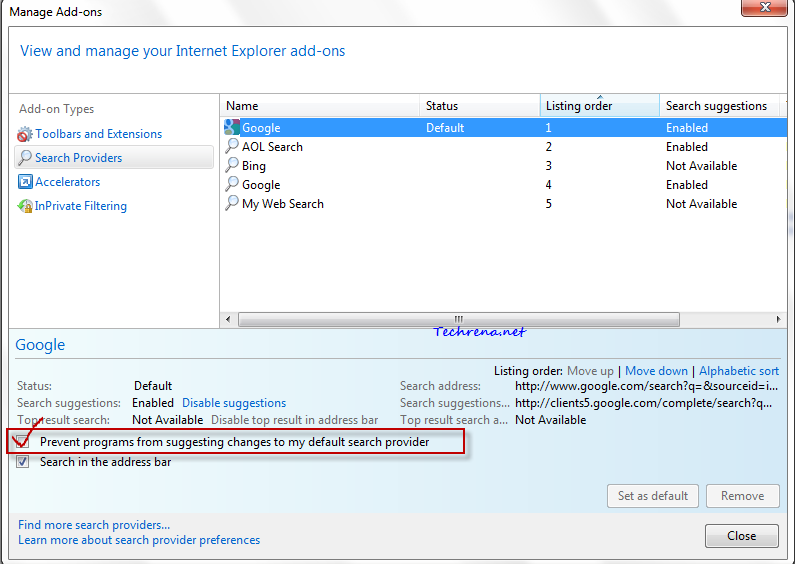Select the default Google provider row
This screenshot has width=795, height=564.
[503, 128]
